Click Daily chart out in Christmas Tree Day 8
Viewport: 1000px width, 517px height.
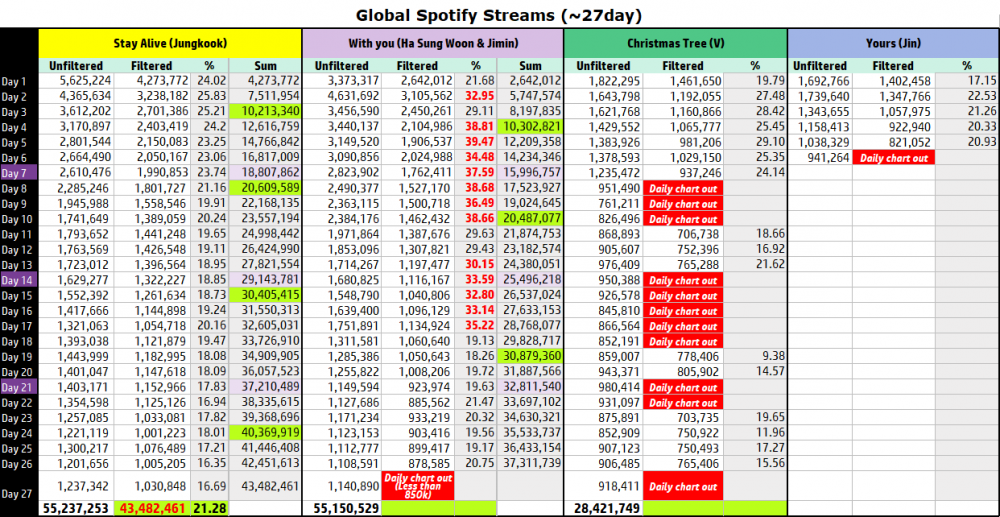click(683, 189)
